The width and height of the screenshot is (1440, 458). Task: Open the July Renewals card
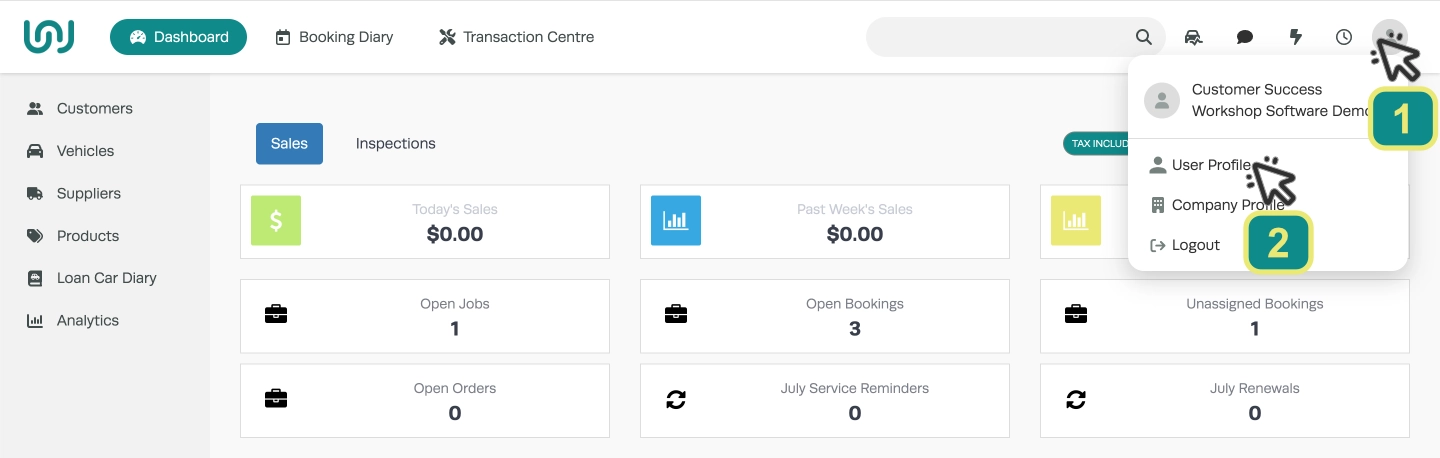(x=1225, y=401)
